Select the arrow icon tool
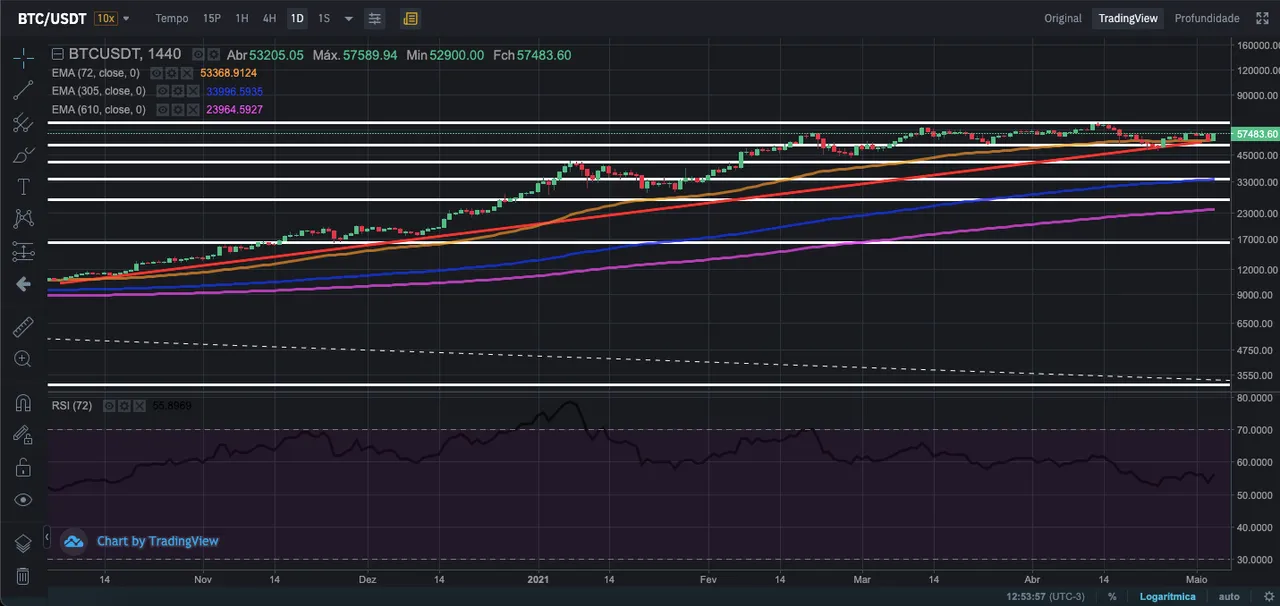This screenshot has width=1280, height=606. tap(23, 284)
